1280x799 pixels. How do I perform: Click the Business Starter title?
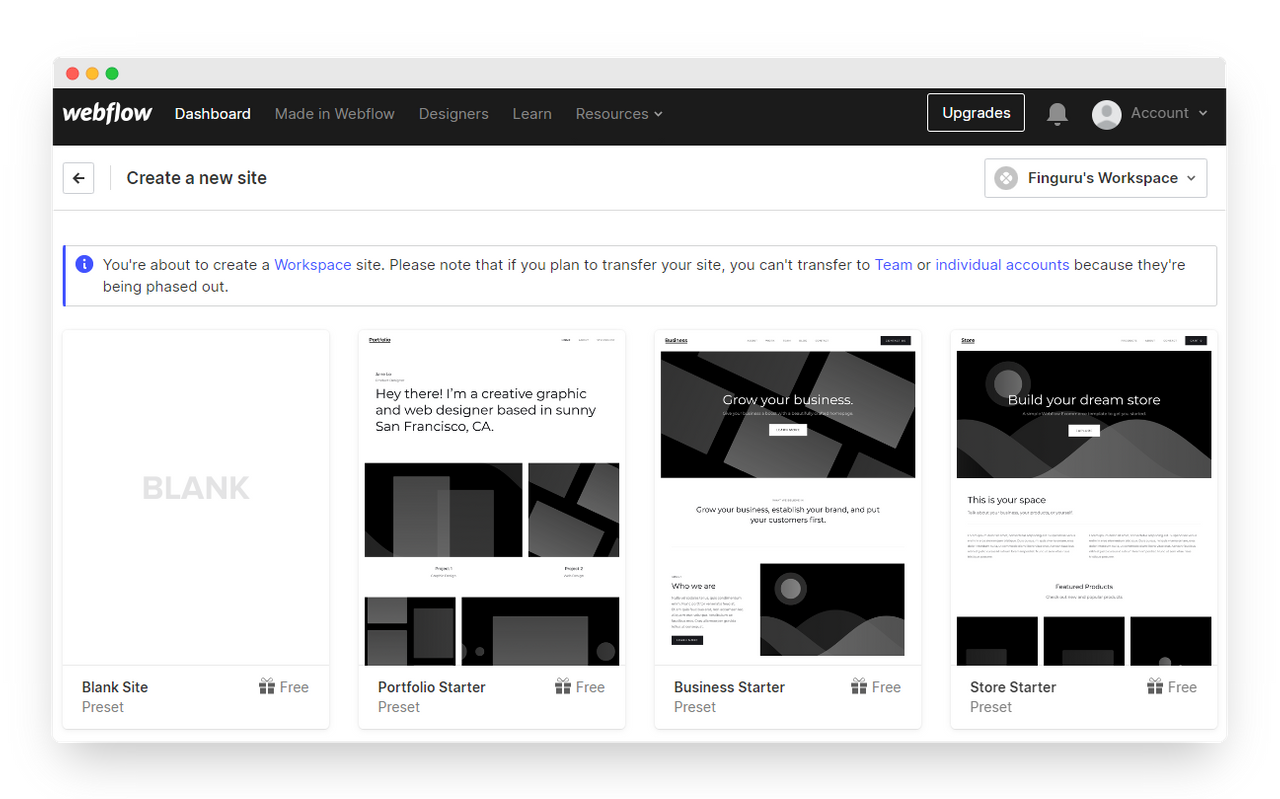point(729,687)
